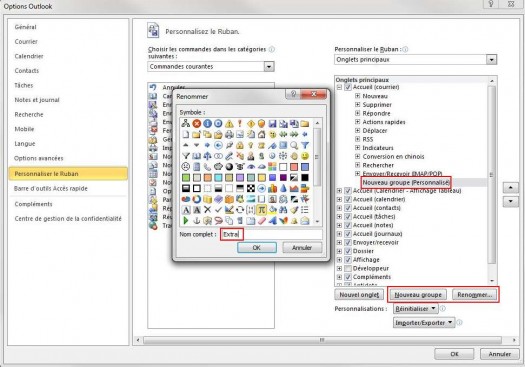525x367 pixels.
Task: Pick the green square swatch
Action: [186, 177]
